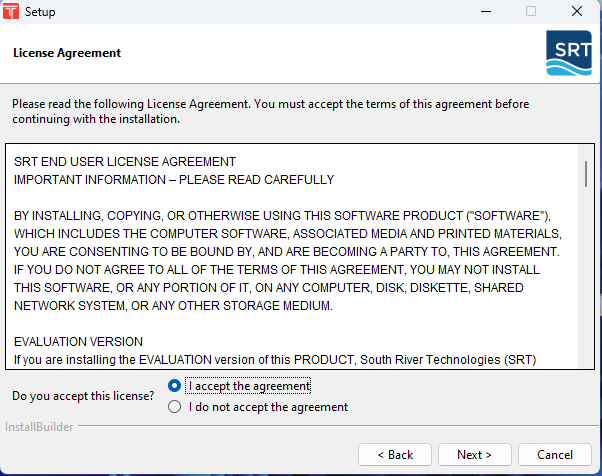
Task: Click the "Setup" title bar text
Action: pos(40,12)
